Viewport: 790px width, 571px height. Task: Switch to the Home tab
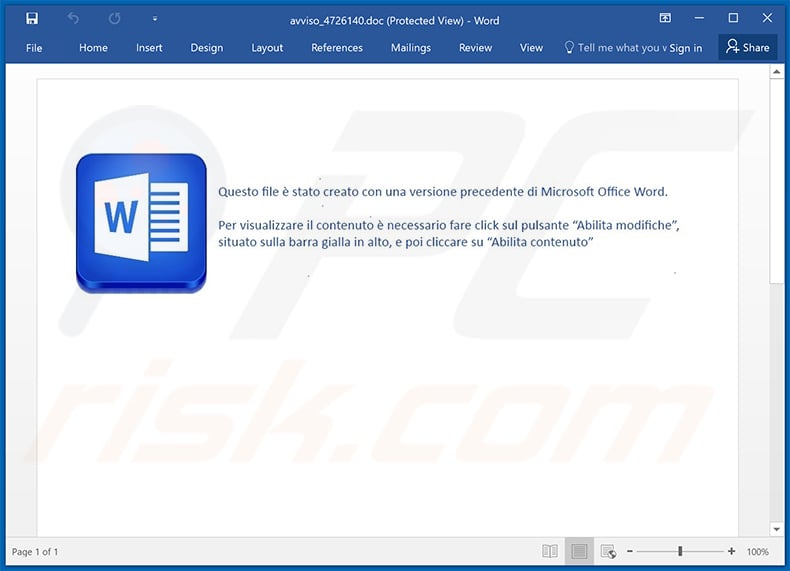(93, 48)
